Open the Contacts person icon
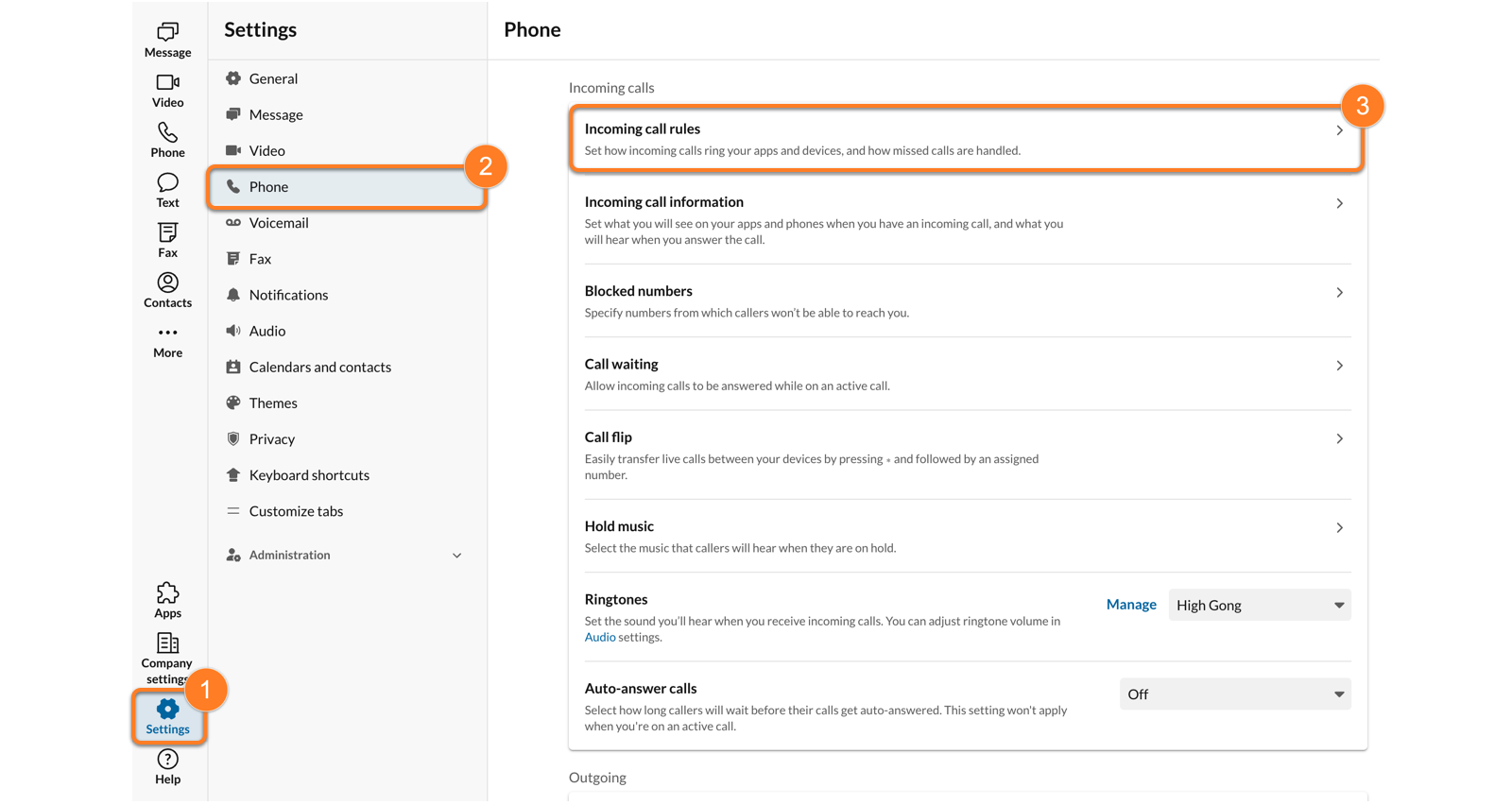 tap(167, 283)
